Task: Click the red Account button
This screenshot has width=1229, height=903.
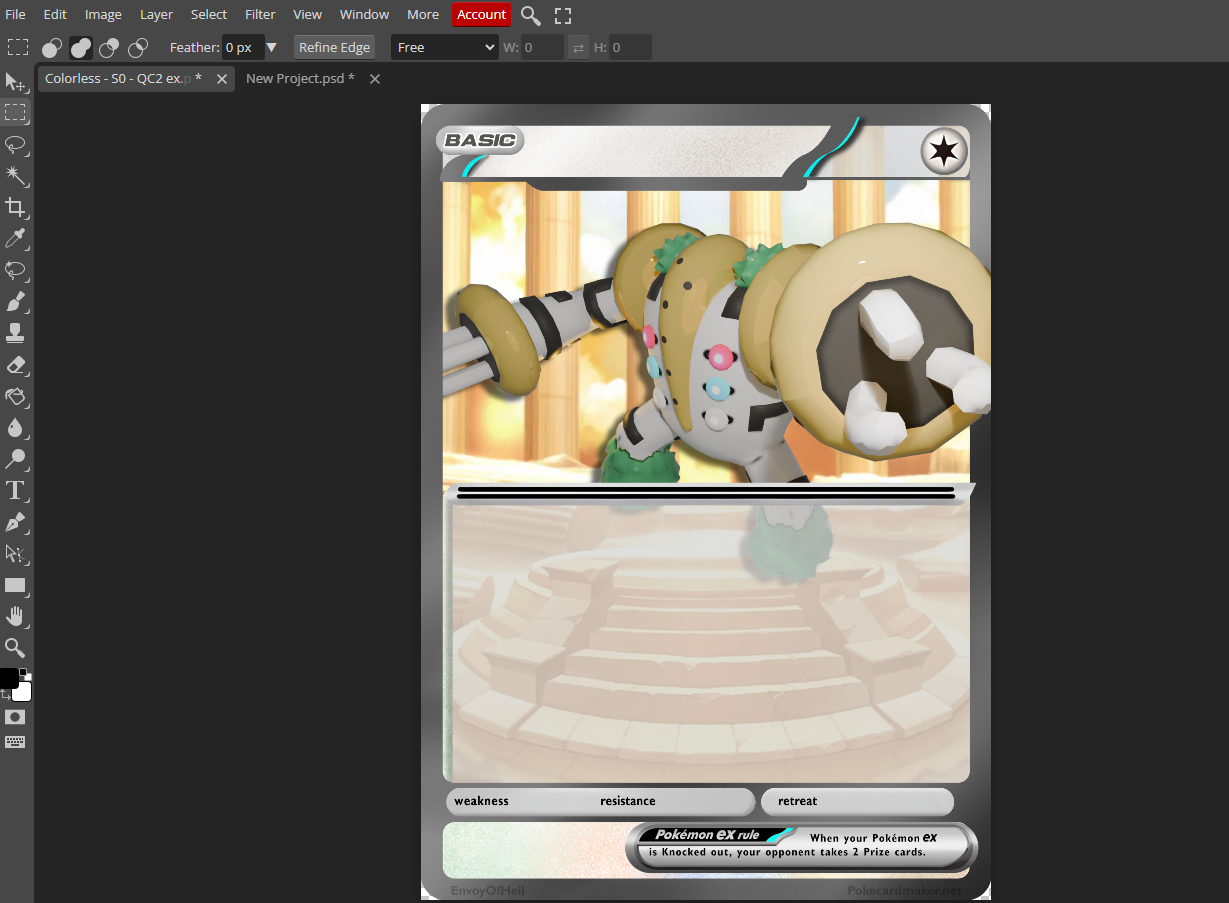Action: (482, 14)
